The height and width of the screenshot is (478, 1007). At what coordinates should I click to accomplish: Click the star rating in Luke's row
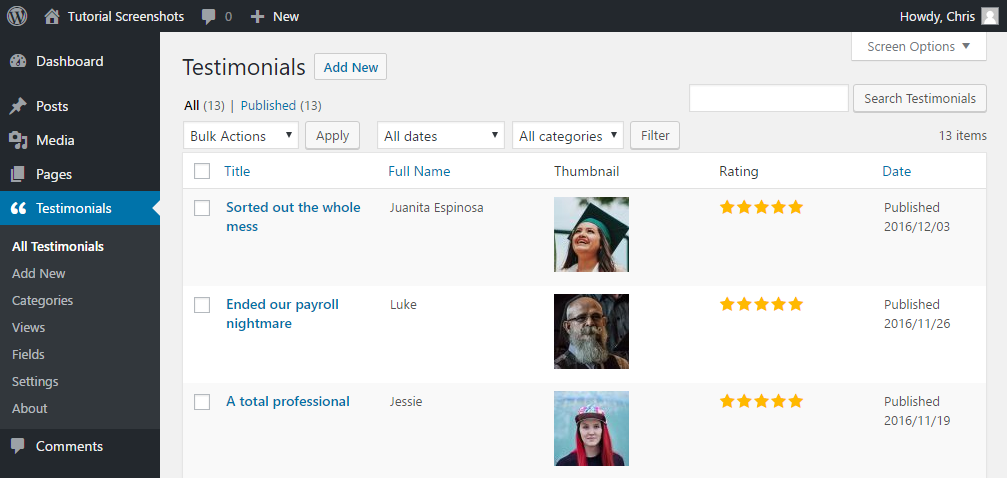pos(762,304)
